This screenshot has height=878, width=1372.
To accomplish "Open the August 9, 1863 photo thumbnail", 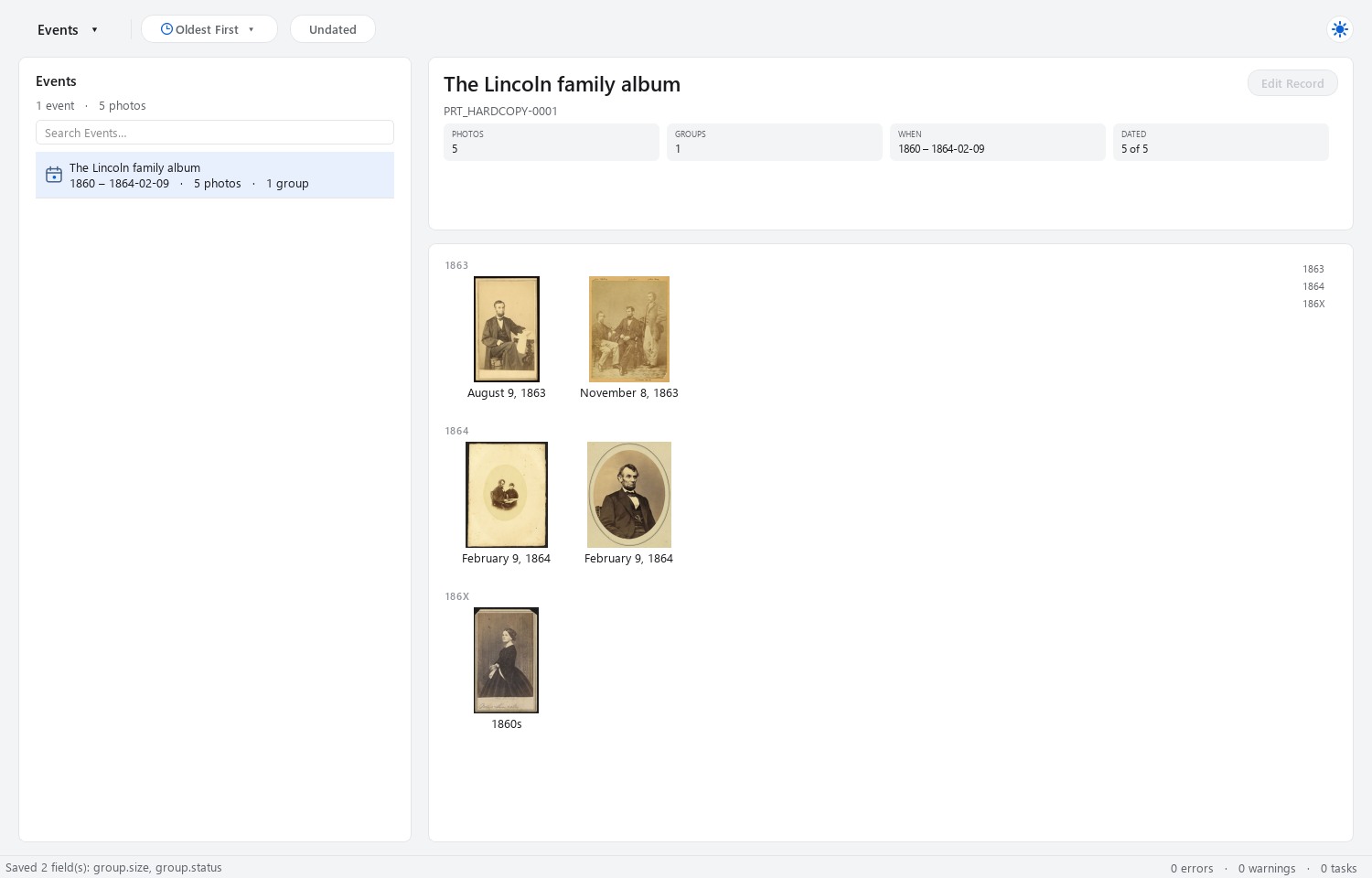I will (507, 329).
